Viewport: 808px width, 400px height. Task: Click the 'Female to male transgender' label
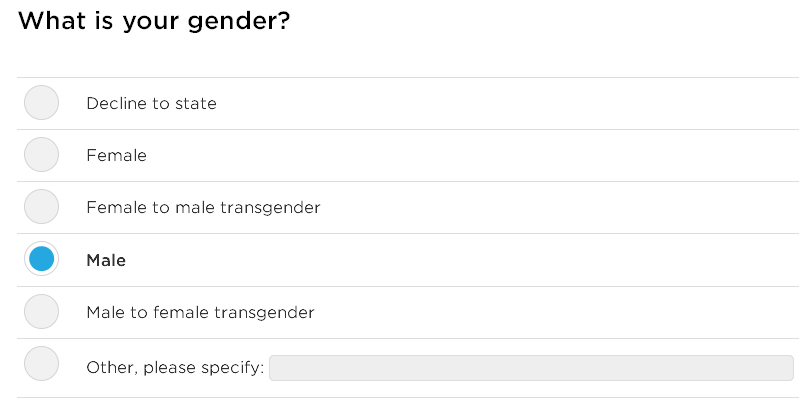(x=203, y=208)
